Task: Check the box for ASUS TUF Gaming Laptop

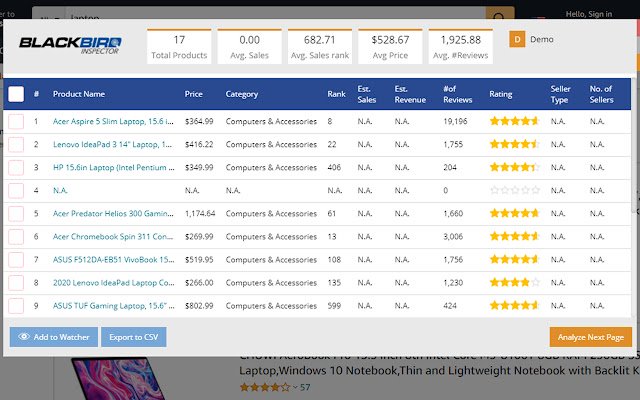Action: [x=16, y=306]
